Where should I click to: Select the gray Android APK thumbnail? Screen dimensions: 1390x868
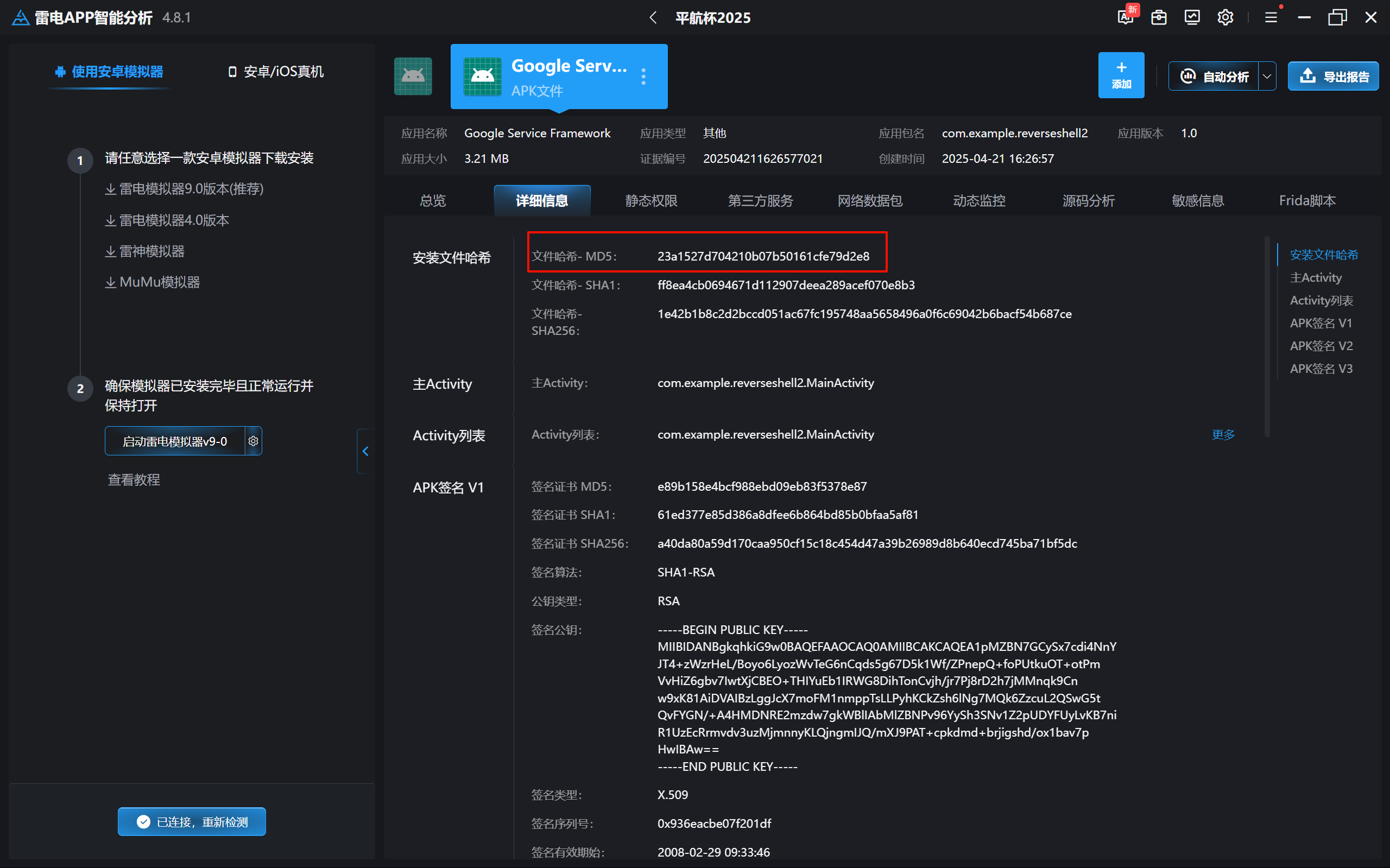tap(413, 77)
